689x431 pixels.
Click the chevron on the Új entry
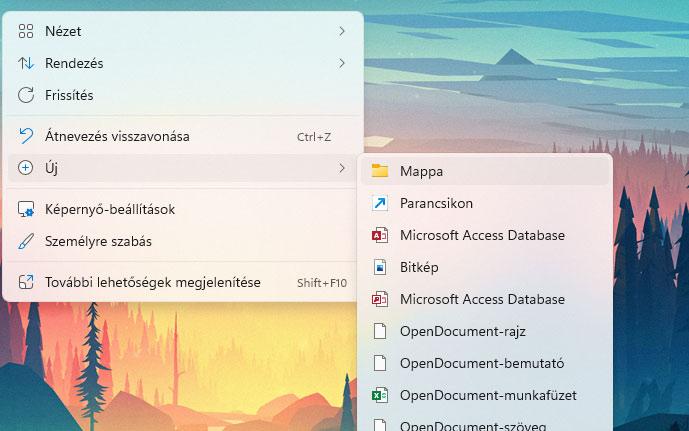pyautogui.click(x=342, y=168)
